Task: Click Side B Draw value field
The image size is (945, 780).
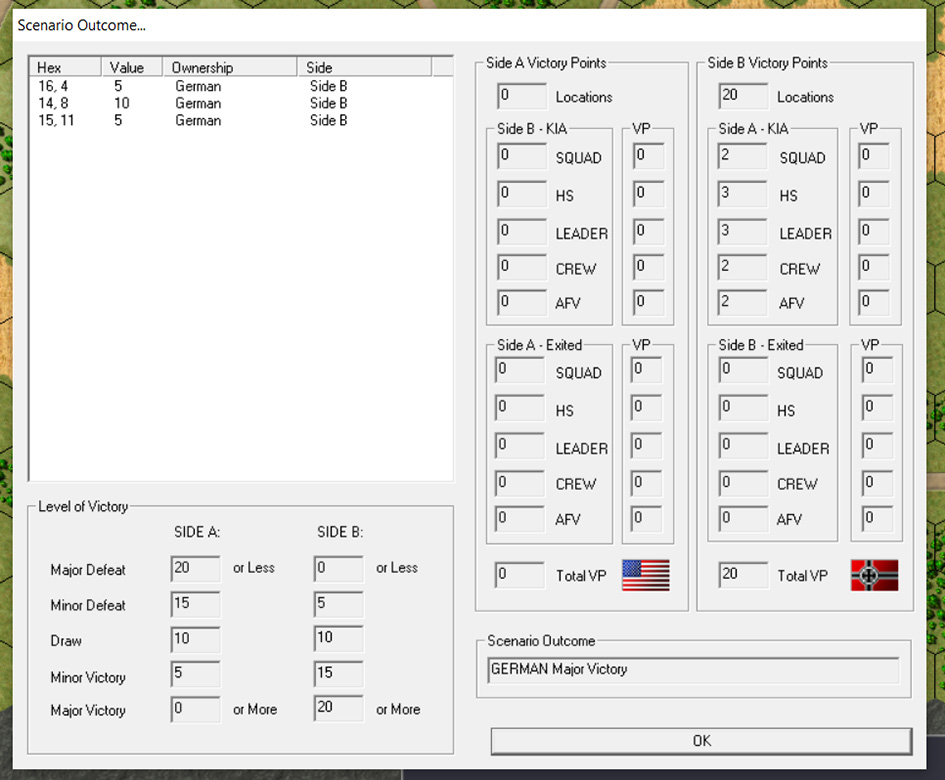Action: (x=339, y=639)
